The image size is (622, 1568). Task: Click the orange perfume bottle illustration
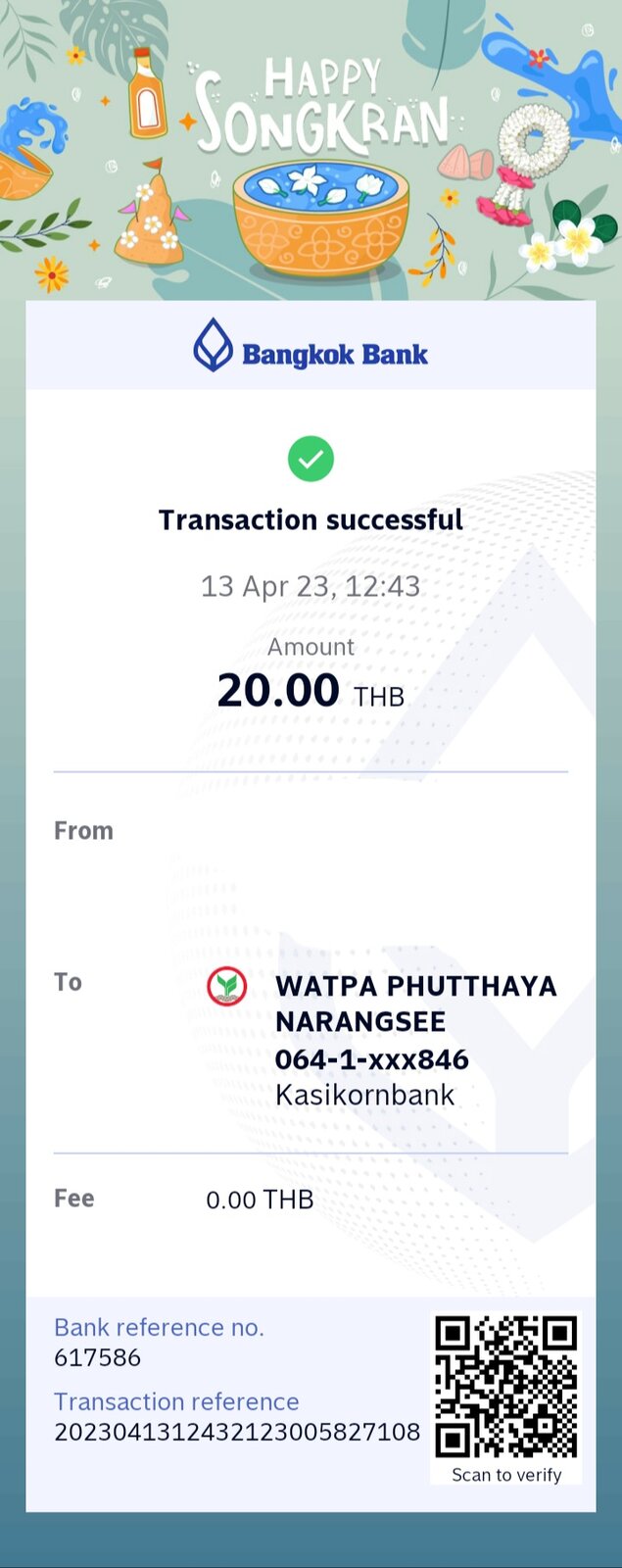(147, 94)
